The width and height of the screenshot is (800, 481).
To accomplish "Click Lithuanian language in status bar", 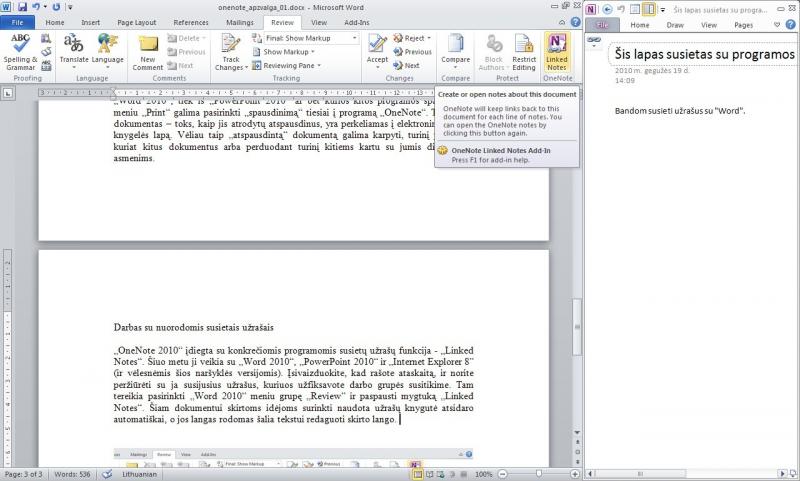I will [x=139, y=474].
